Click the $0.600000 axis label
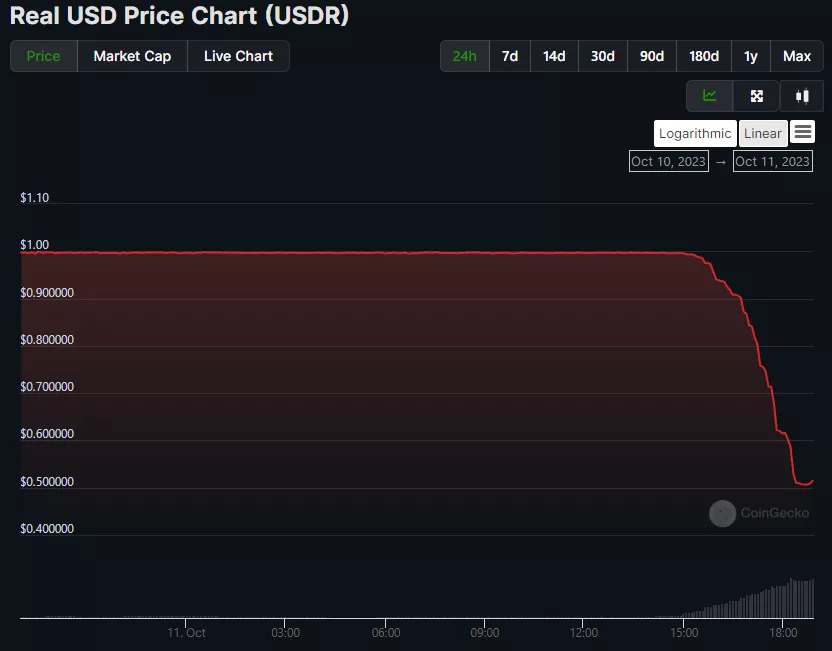The width and height of the screenshot is (832, 651). (x=47, y=434)
